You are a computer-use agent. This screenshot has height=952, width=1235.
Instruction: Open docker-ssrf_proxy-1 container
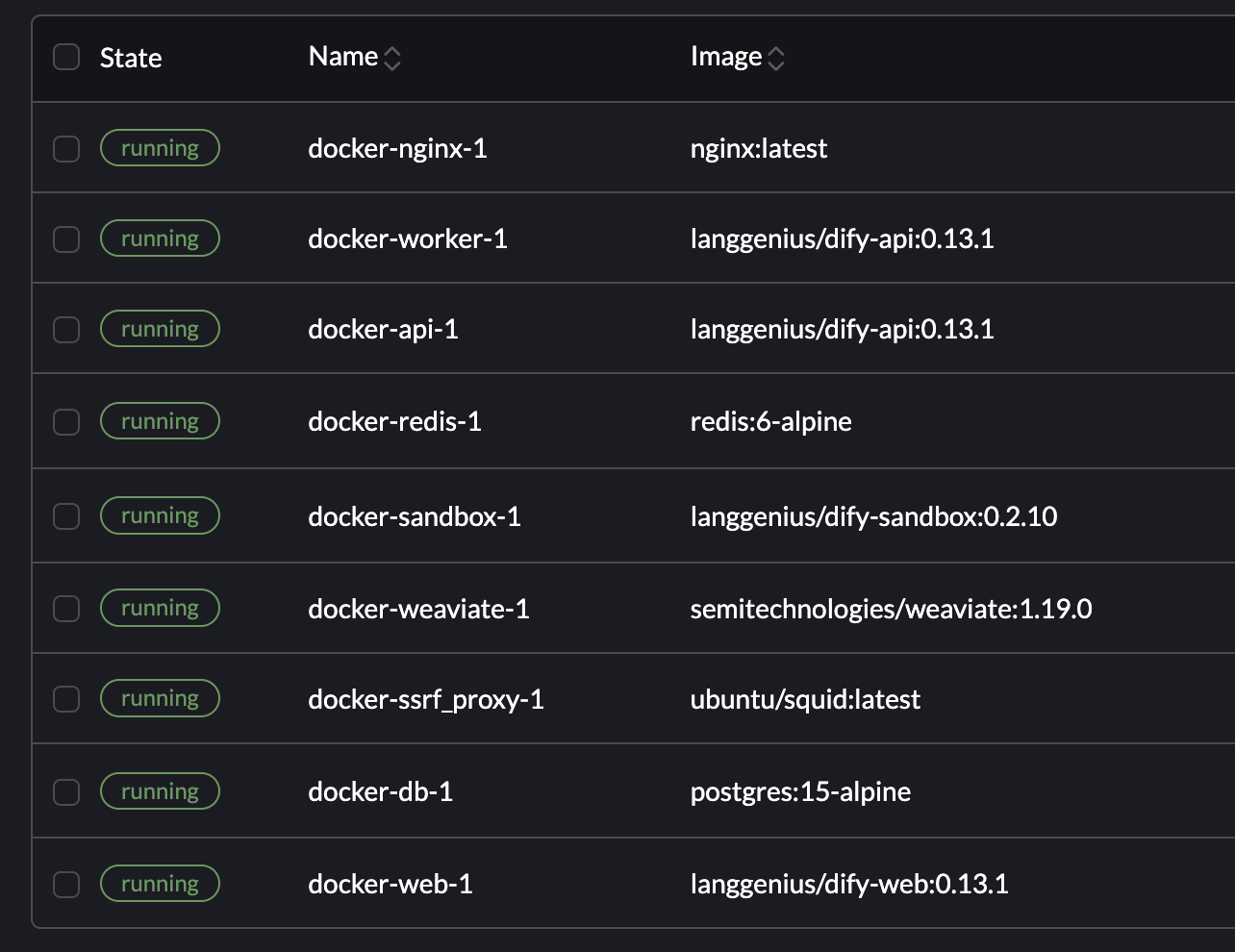pos(426,700)
